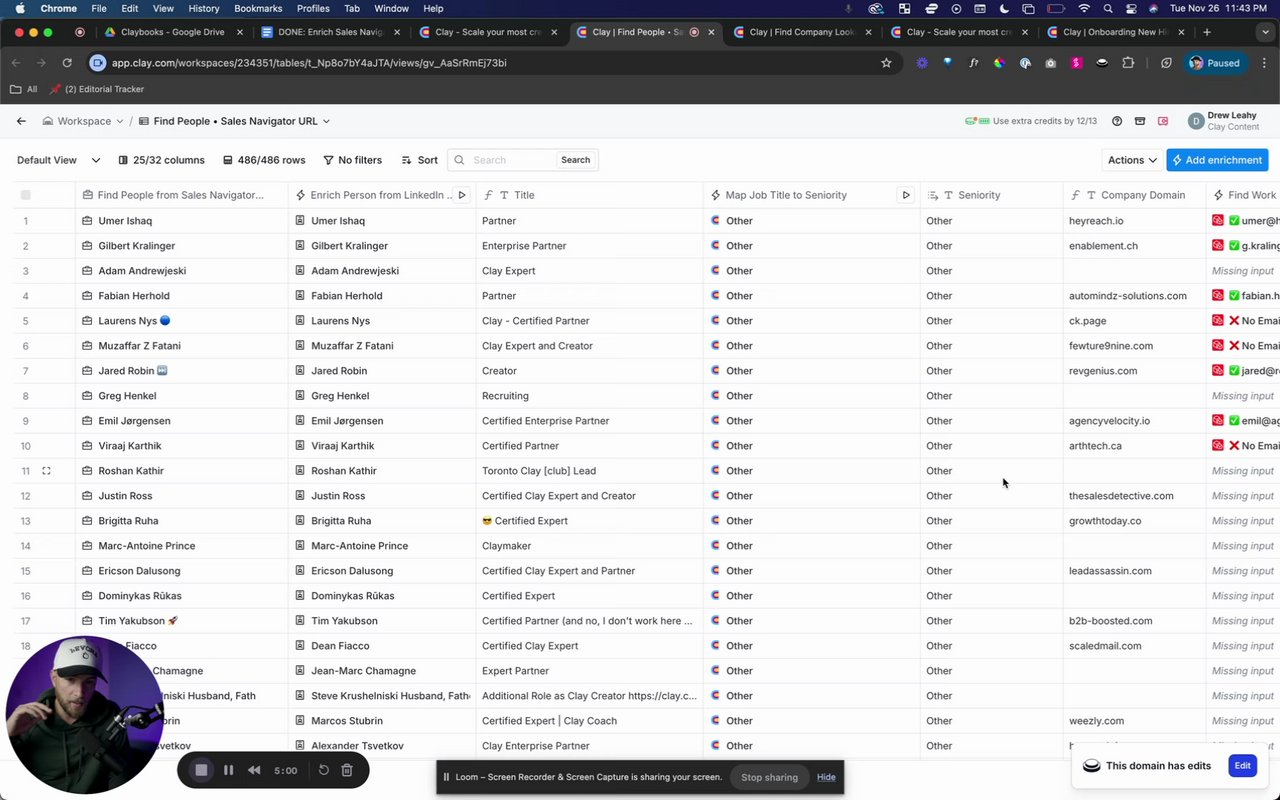Click Stop sharing in the Loom bar

769,777
